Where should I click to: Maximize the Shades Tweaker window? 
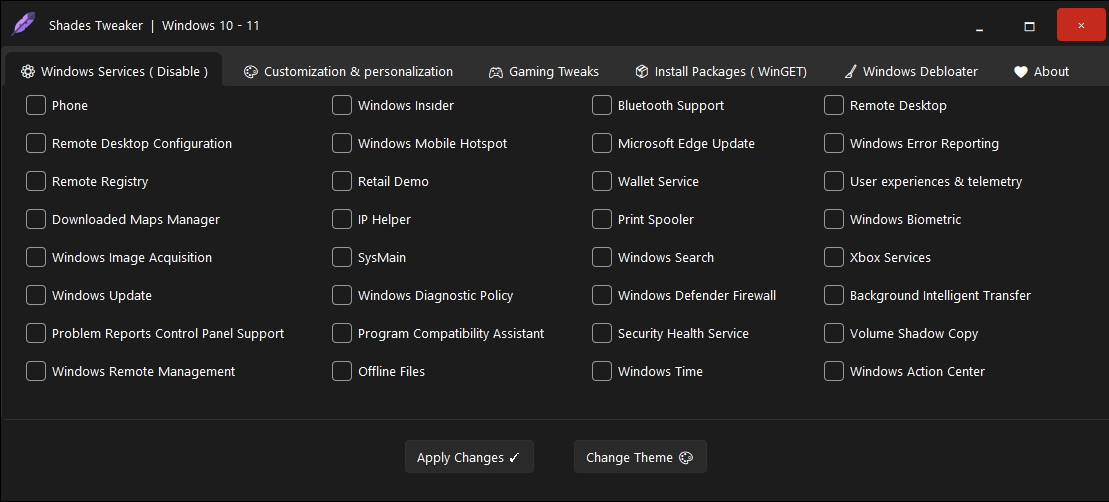click(1029, 25)
